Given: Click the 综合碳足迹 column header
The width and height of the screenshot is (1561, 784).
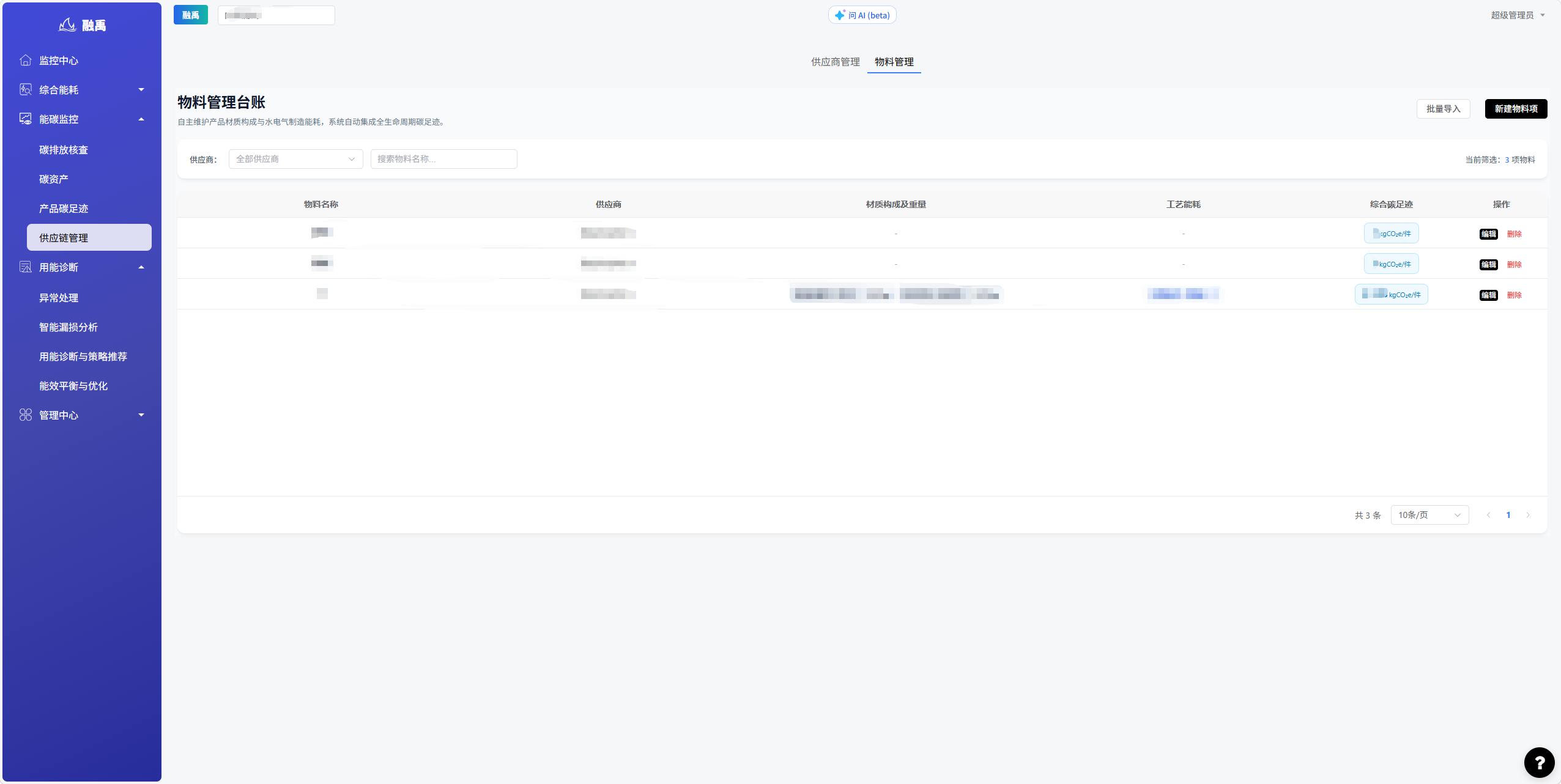Looking at the screenshot, I should coord(1392,204).
